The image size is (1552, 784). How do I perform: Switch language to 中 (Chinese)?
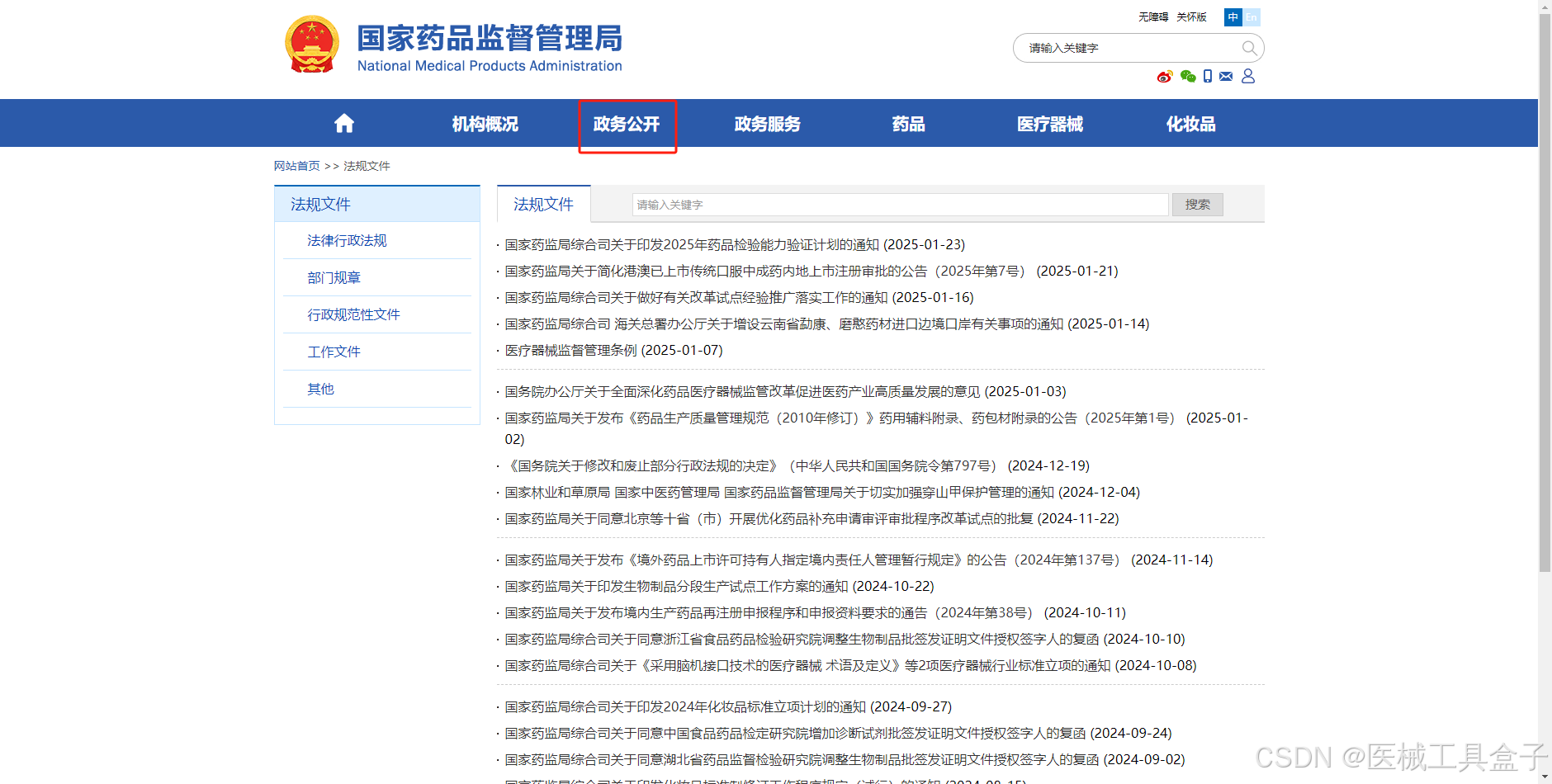coord(1233,17)
